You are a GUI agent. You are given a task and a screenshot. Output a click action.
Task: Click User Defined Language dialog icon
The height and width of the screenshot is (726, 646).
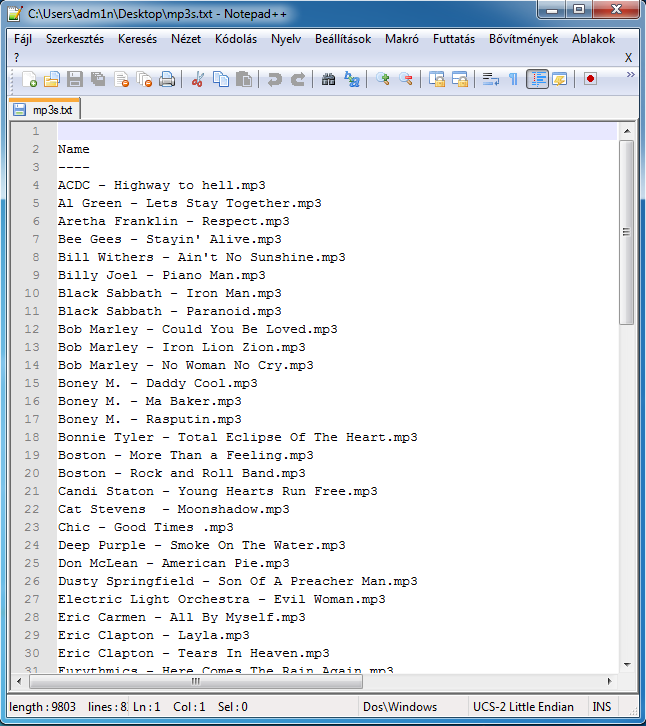tap(560, 80)
